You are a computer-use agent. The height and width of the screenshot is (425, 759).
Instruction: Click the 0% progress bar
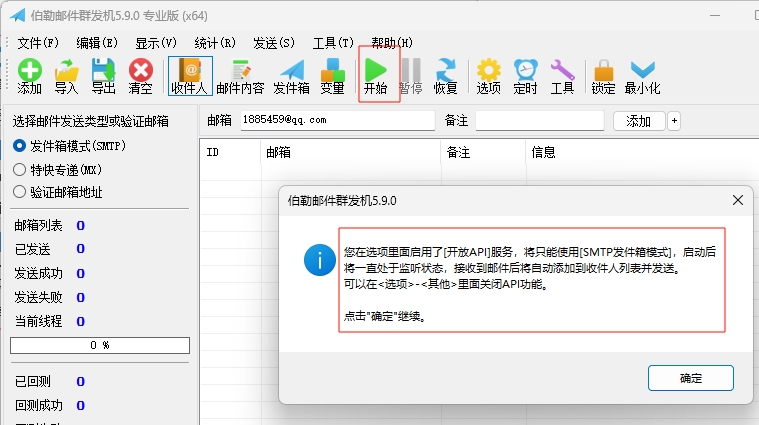99,345
